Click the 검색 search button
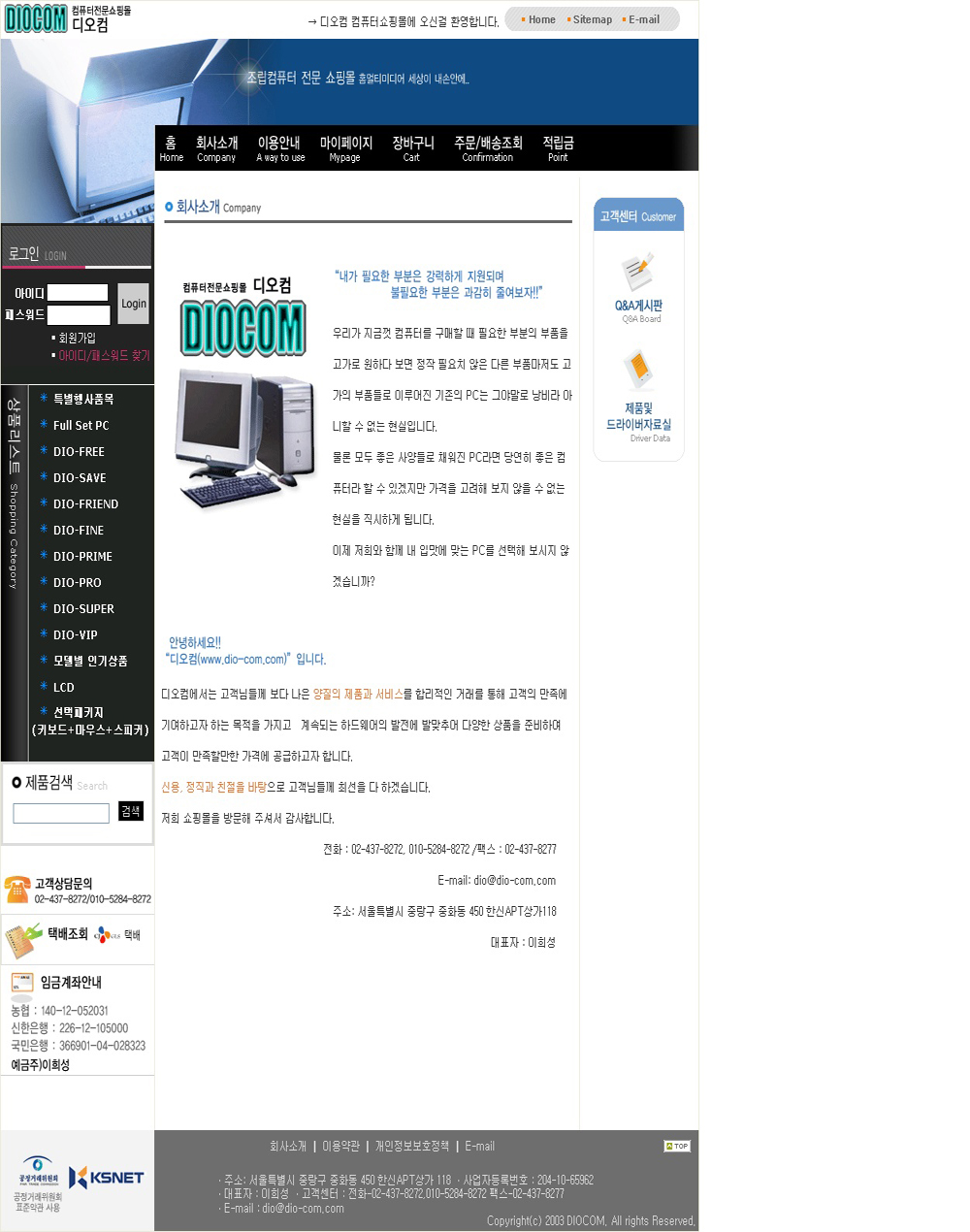 point(131,811)
